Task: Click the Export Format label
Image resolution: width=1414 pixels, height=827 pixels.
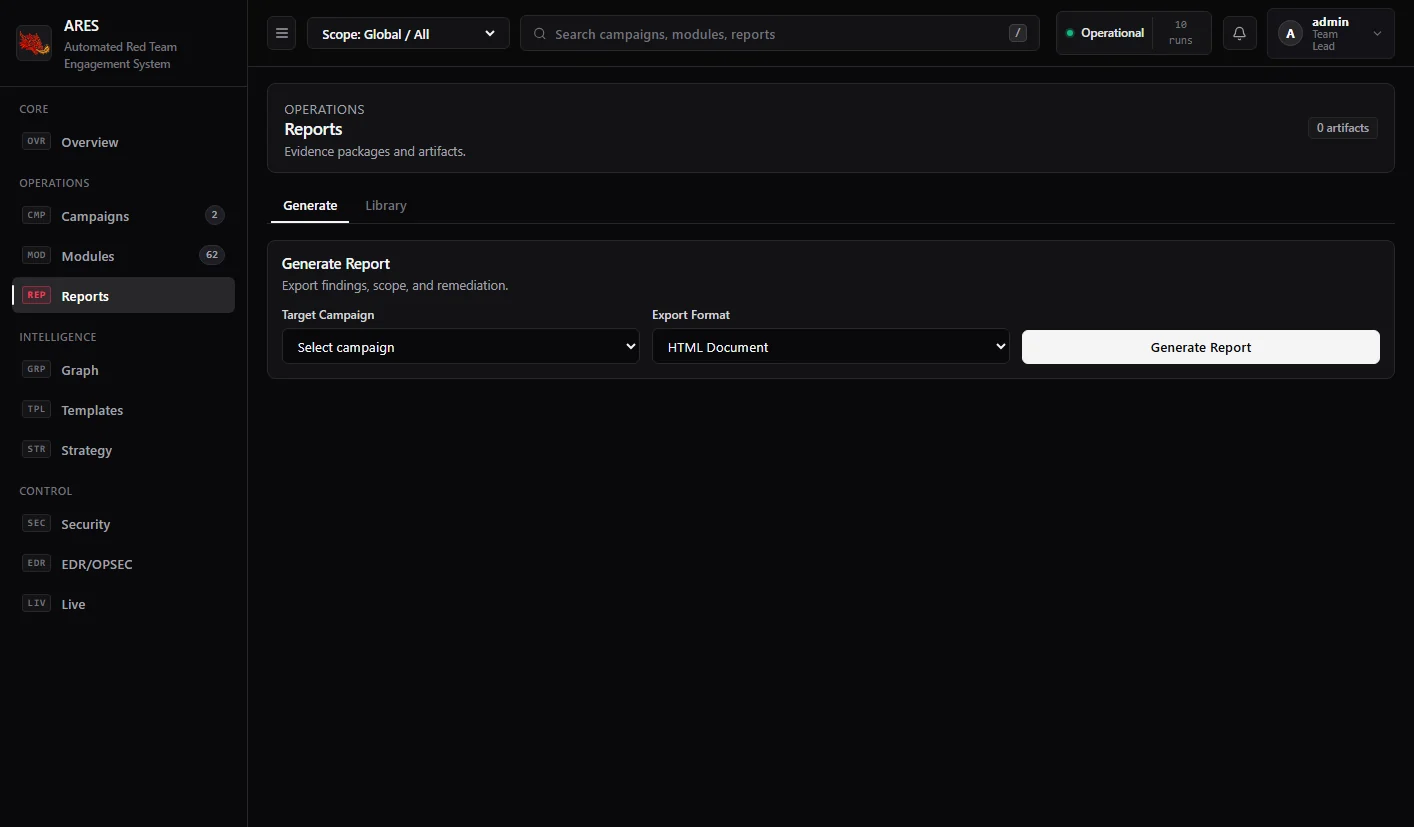Action: tap(691, 315)
